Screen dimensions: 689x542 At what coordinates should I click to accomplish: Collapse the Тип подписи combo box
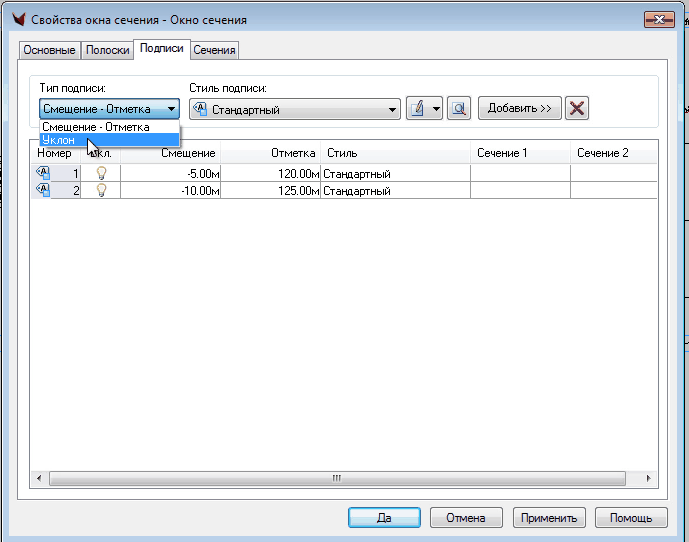[x=172, y=109]
